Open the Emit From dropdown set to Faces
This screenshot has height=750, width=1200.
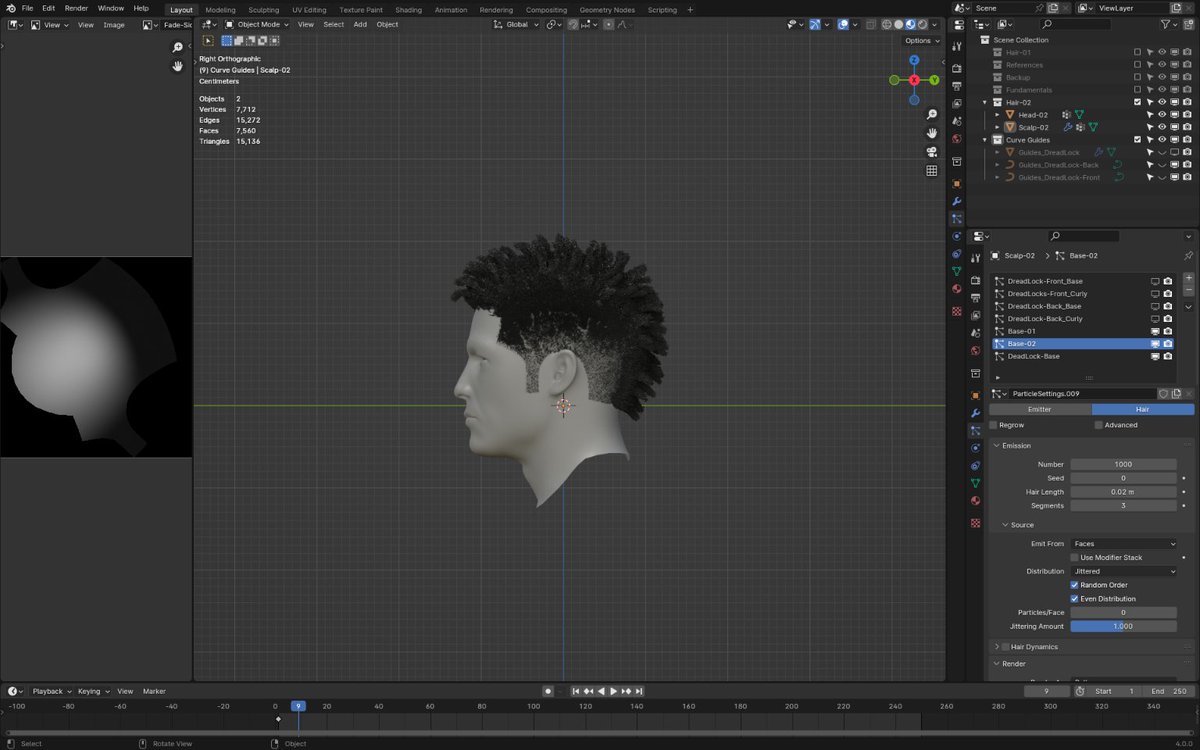click(1123, 543)
